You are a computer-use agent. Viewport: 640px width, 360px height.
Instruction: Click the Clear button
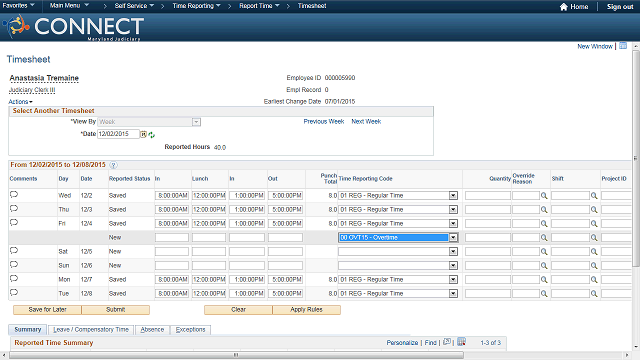[238, 310]
